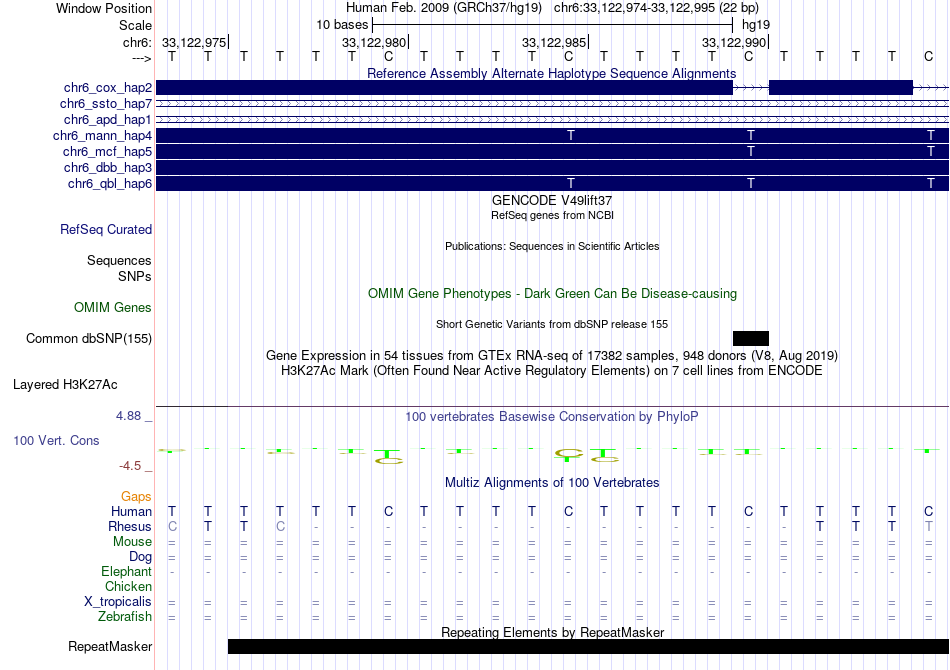This screenshot has width=950, height=670.
Task: Select the OMIM Gene Phenotypes title text
Action: click(x=552, y=294)
